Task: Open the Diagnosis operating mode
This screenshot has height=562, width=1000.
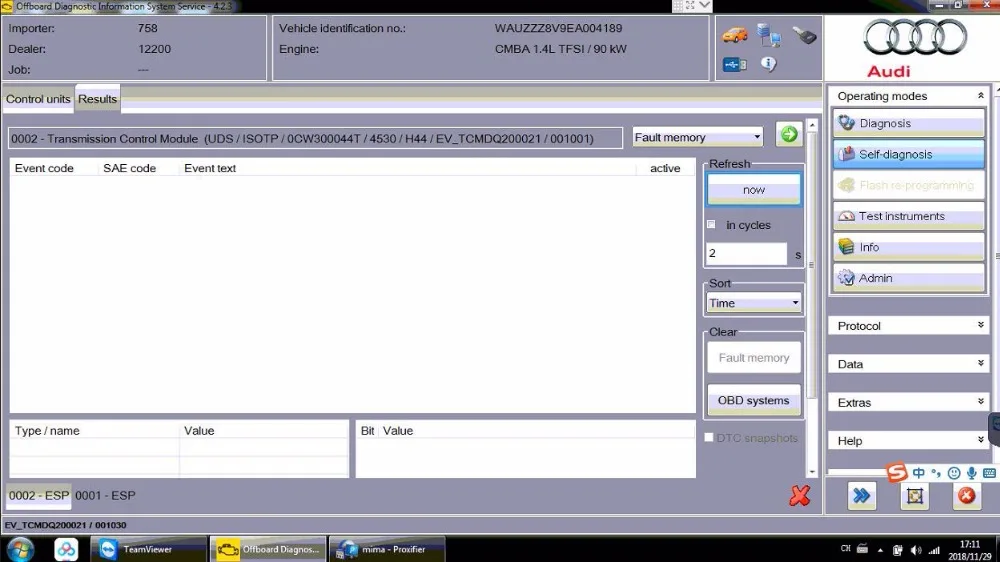Action: [908, 123]
